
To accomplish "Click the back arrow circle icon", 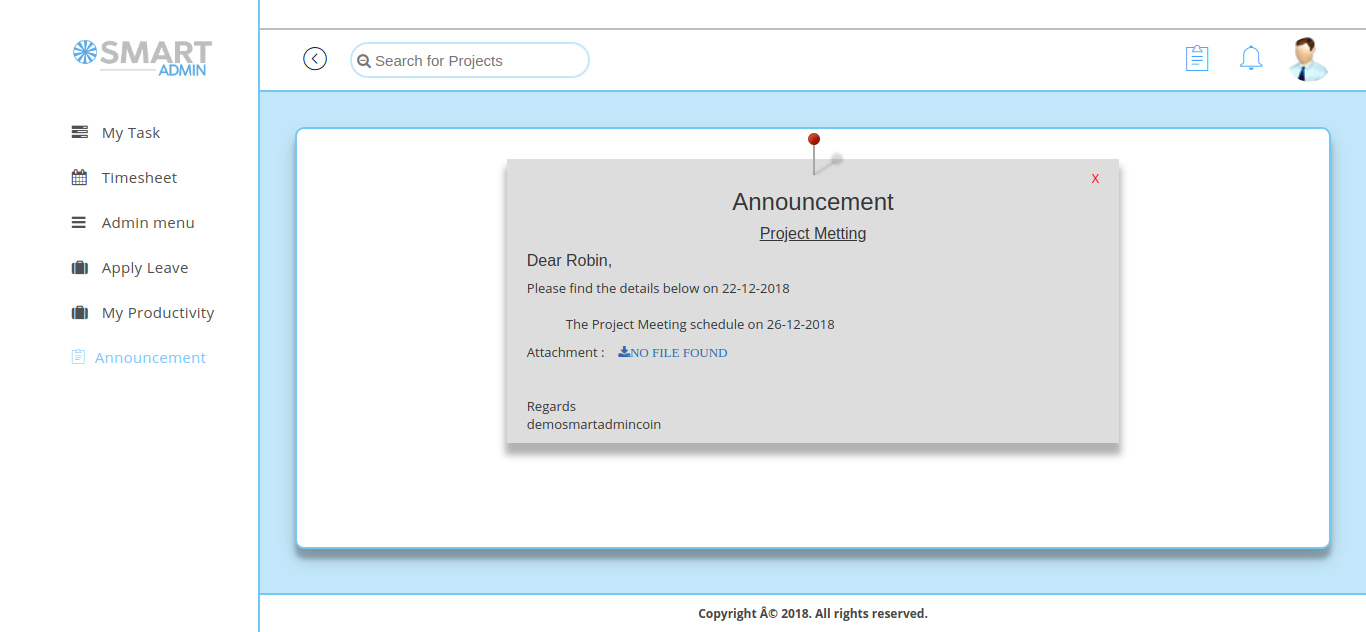I will [315, 59].
